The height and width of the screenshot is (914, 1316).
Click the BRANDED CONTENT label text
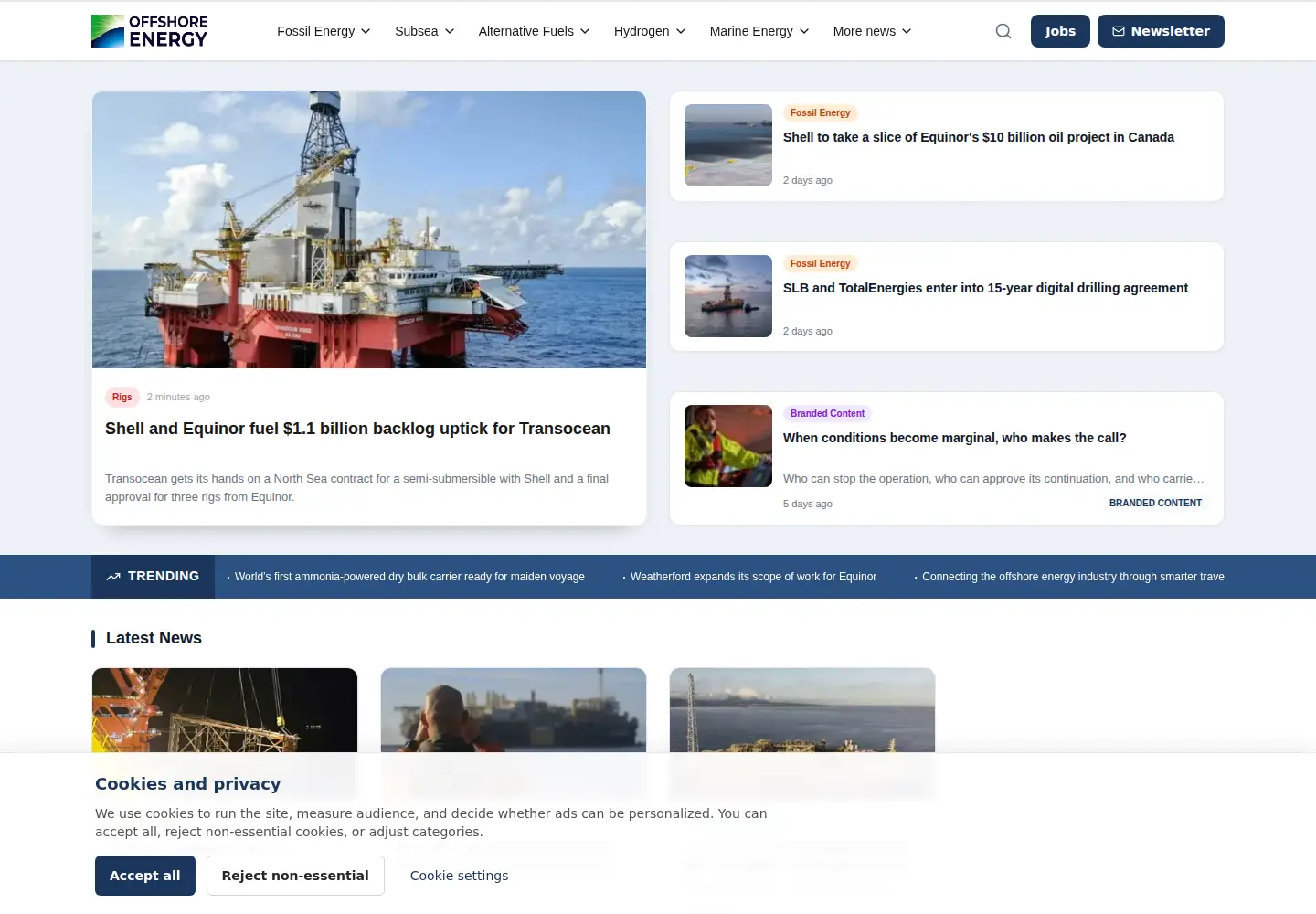tap(1155, 503)
